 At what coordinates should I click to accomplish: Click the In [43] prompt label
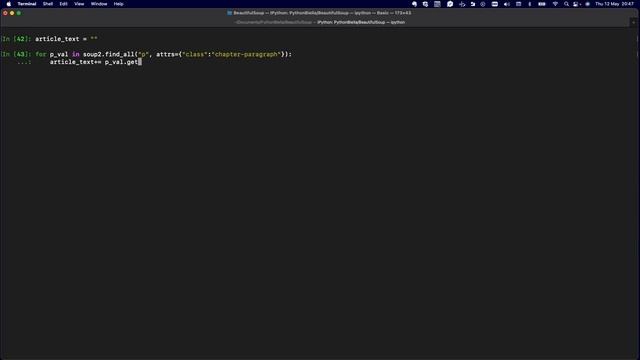pyautogui.click(x=16, y=54)
